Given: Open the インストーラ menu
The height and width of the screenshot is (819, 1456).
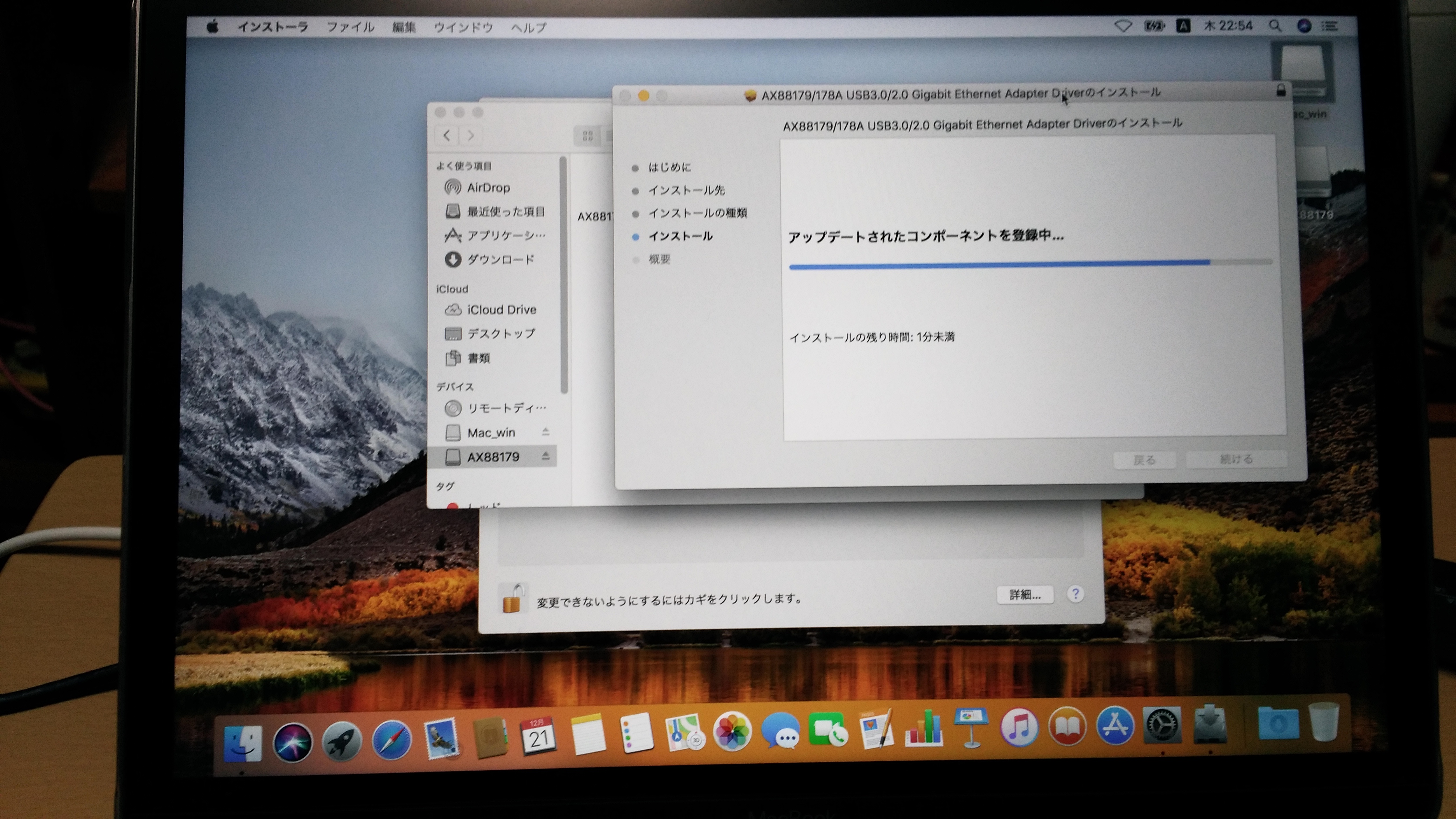Looking at the screenshot, I should click(272, 27).
